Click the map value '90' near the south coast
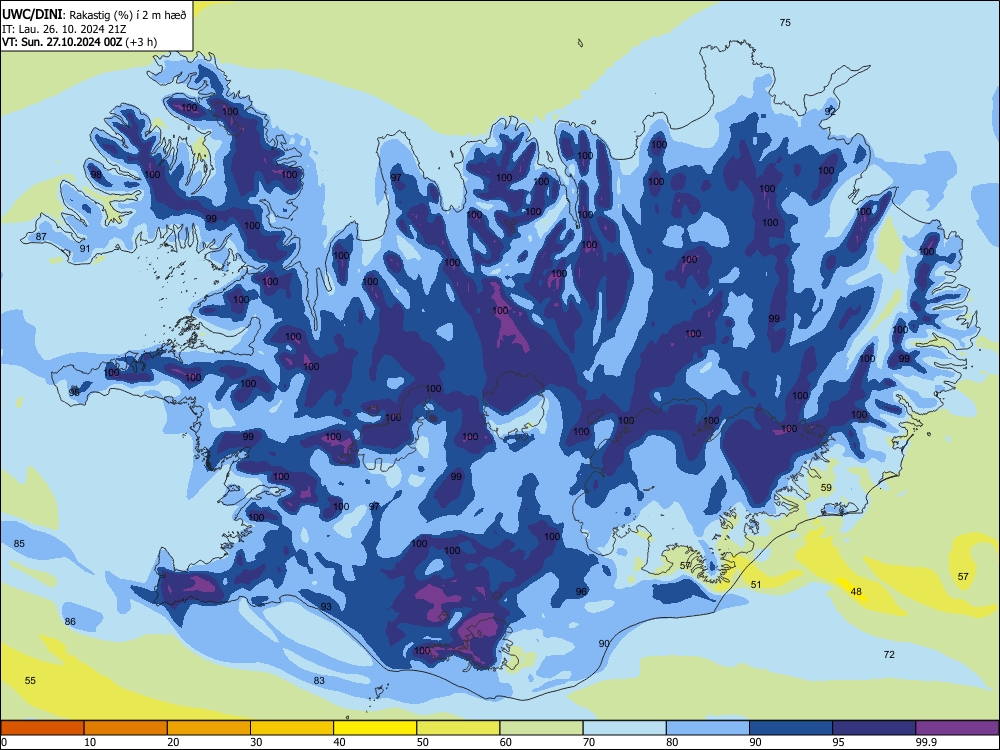 pyautogui.click(x=604, y=643)
